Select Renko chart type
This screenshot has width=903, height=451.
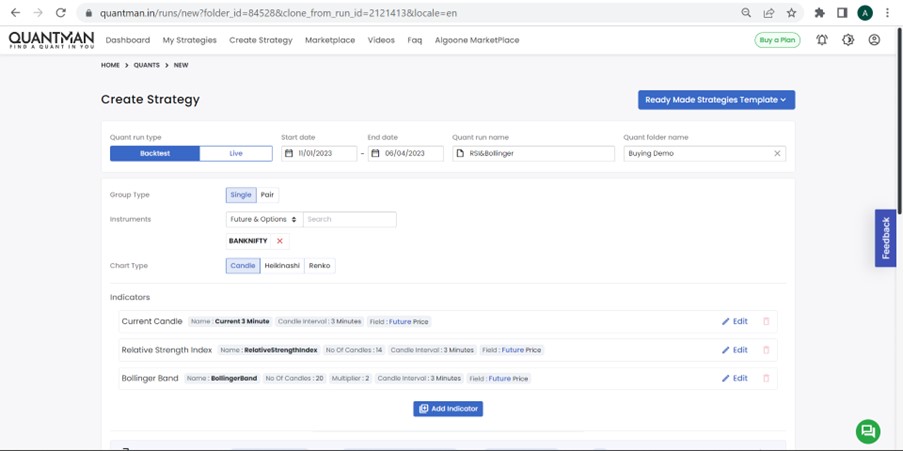[x=319, y=266]
